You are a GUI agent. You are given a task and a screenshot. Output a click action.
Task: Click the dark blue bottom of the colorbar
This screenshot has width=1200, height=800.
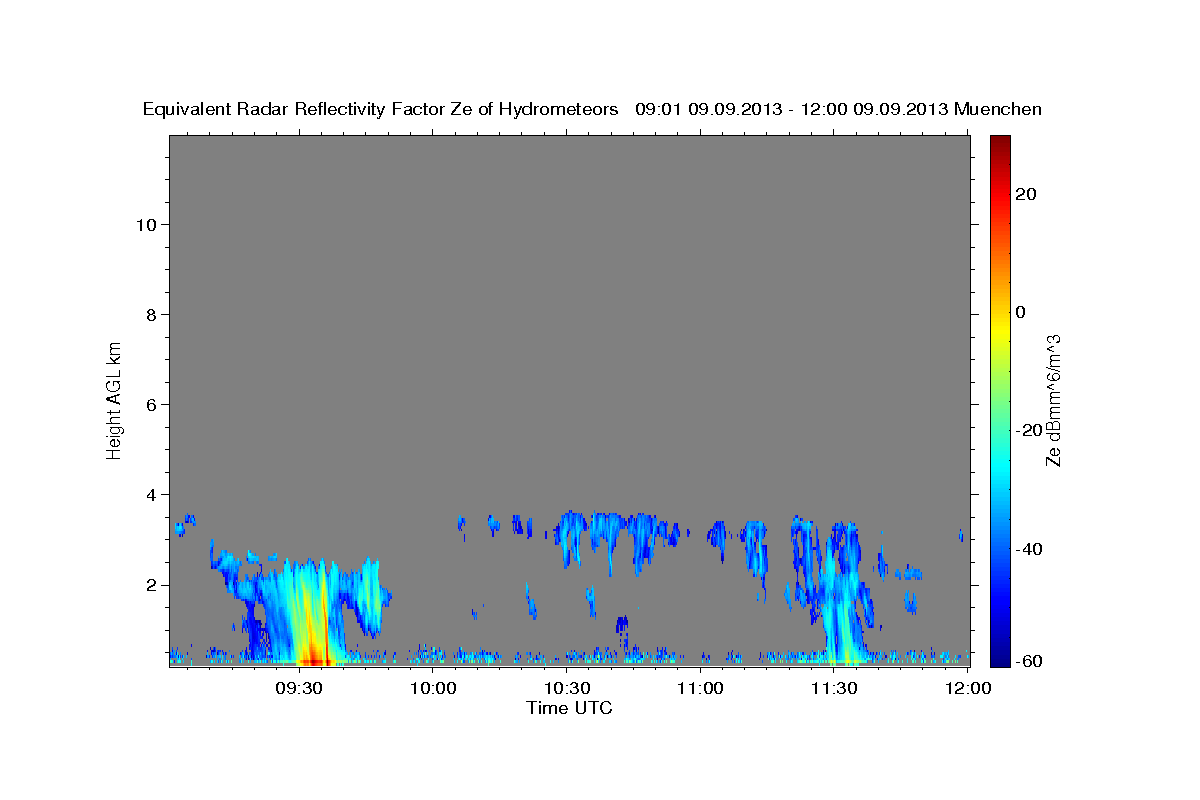click(x=1000, y=652)
